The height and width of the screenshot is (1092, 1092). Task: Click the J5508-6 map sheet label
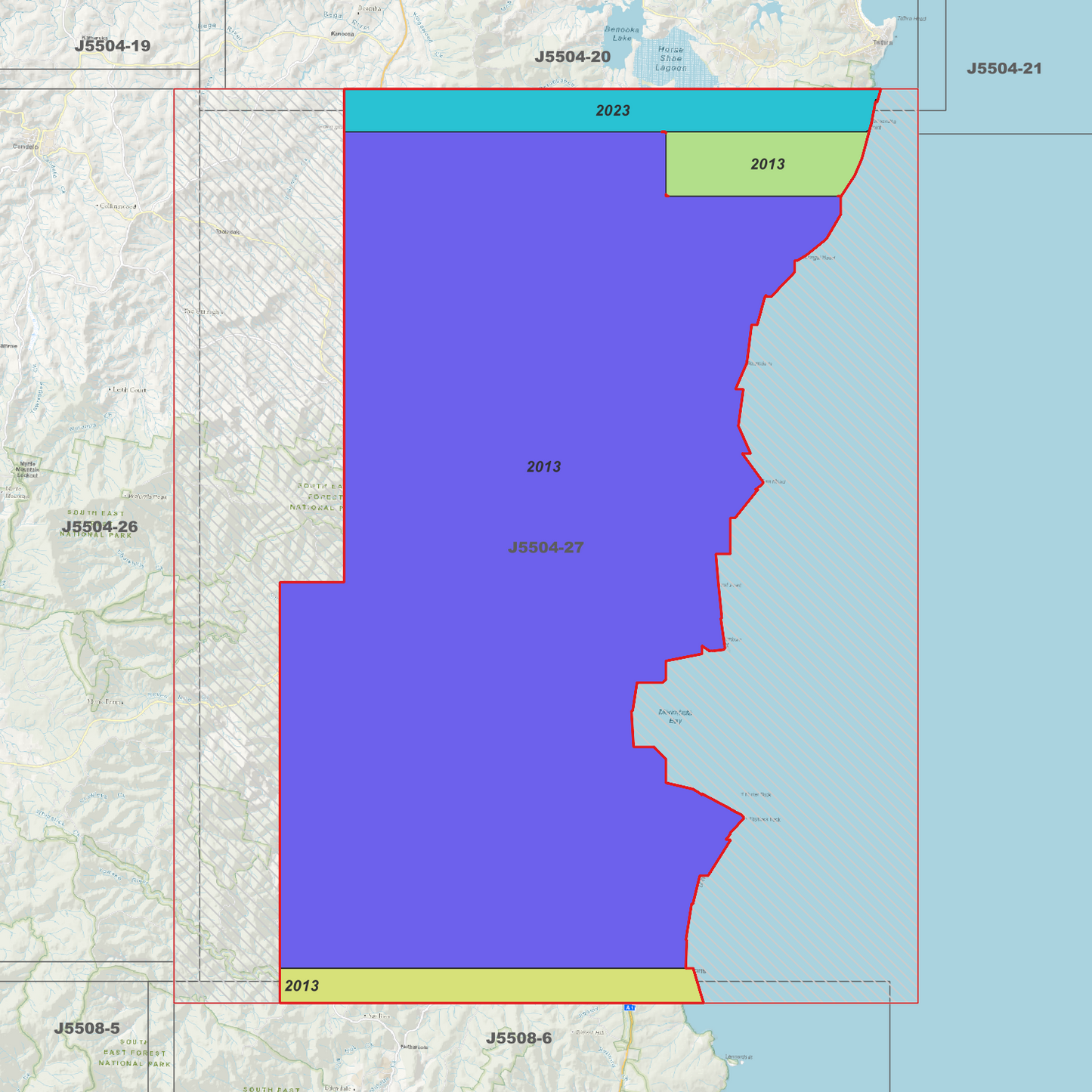click(518, 1038)
